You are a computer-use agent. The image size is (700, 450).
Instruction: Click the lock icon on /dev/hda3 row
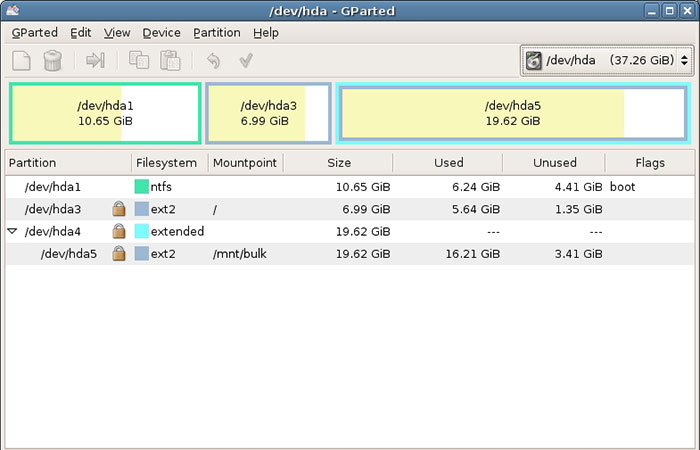(x=119, y=208)
